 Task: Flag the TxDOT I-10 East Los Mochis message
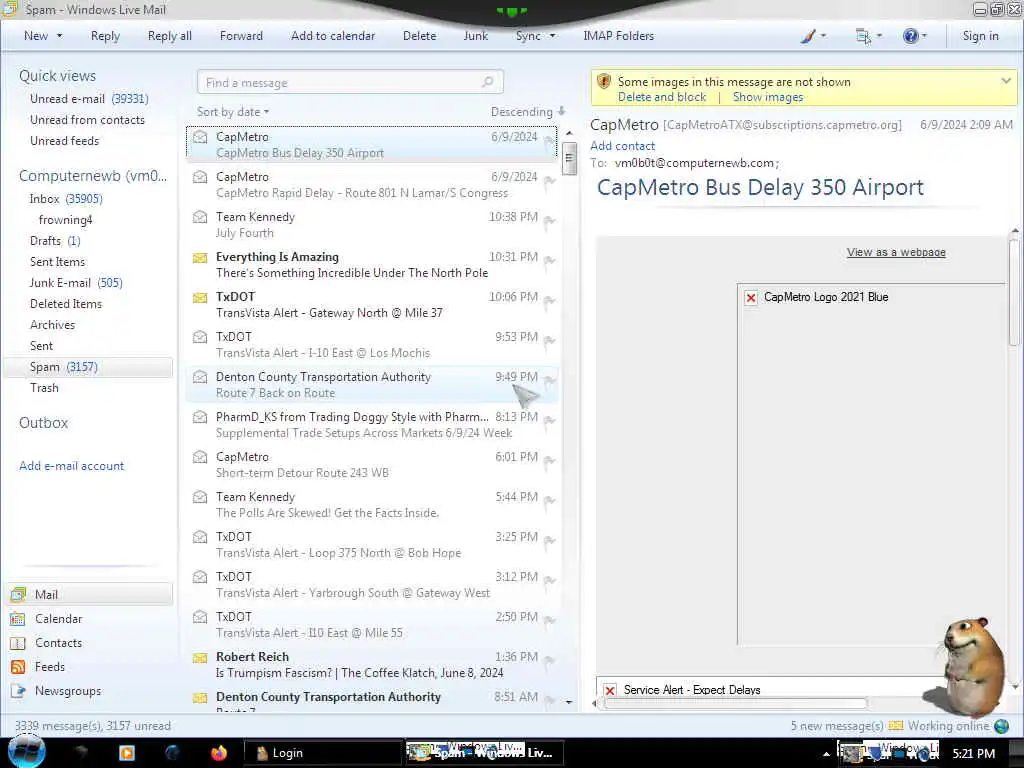(x=549, y=341)
